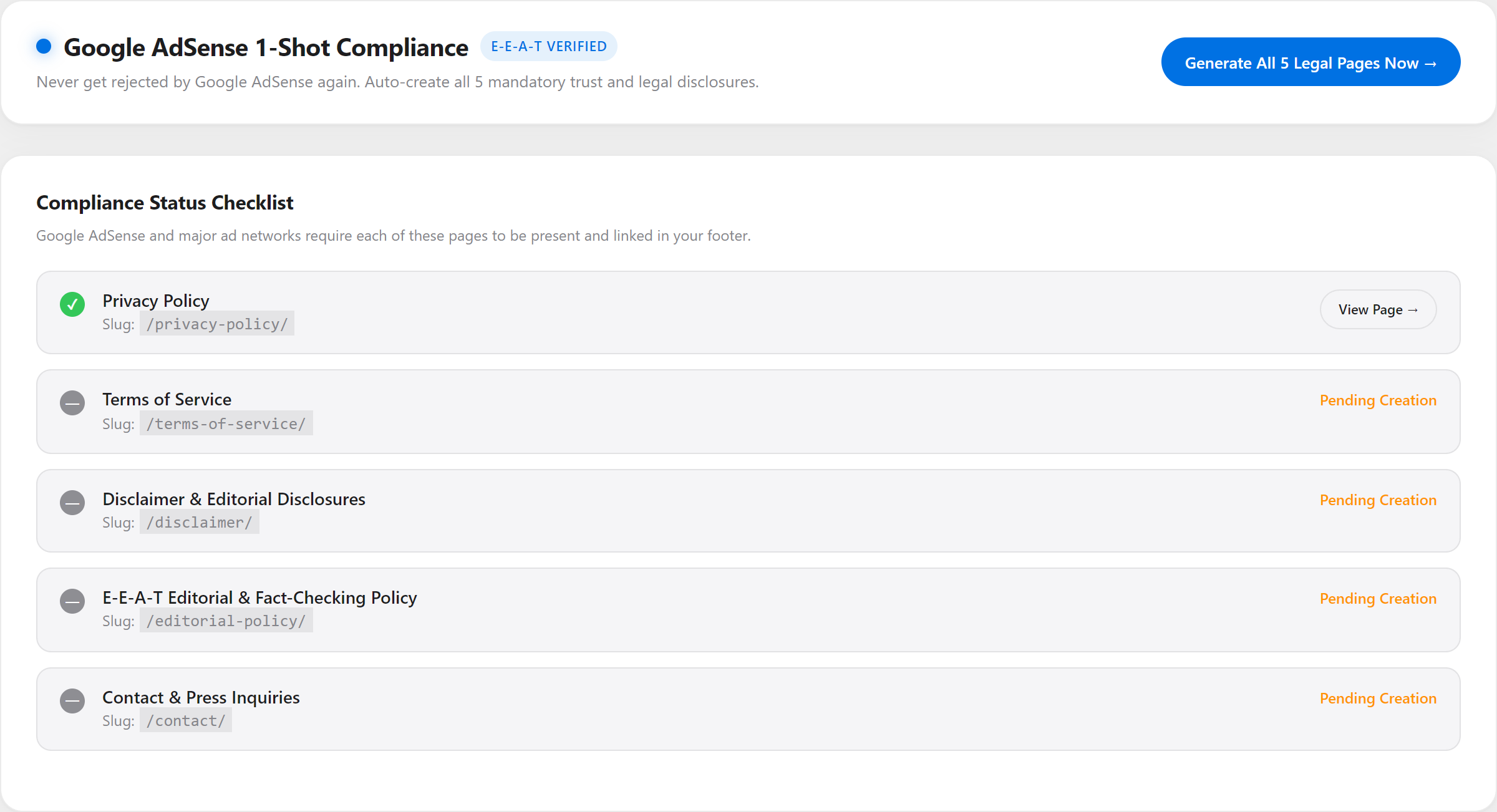Click the Contact & Press Inquiries title
Viewport: 1497px width, 812px height.
pos(201,697)
